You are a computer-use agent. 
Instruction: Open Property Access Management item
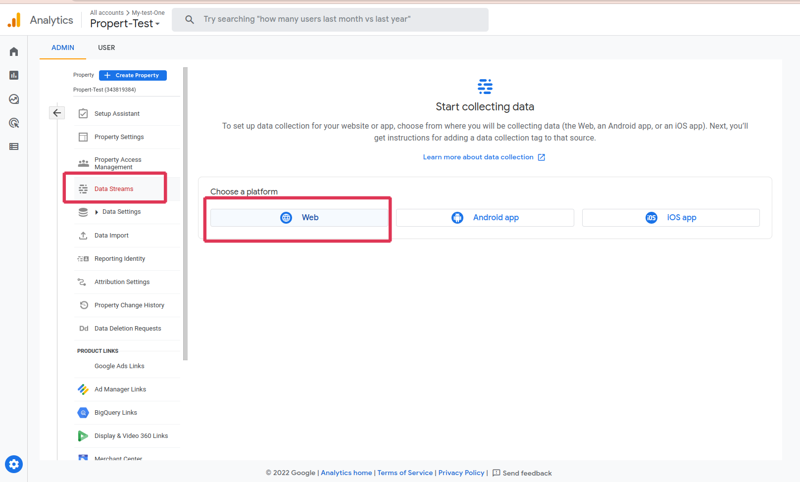tap(118, 163)
